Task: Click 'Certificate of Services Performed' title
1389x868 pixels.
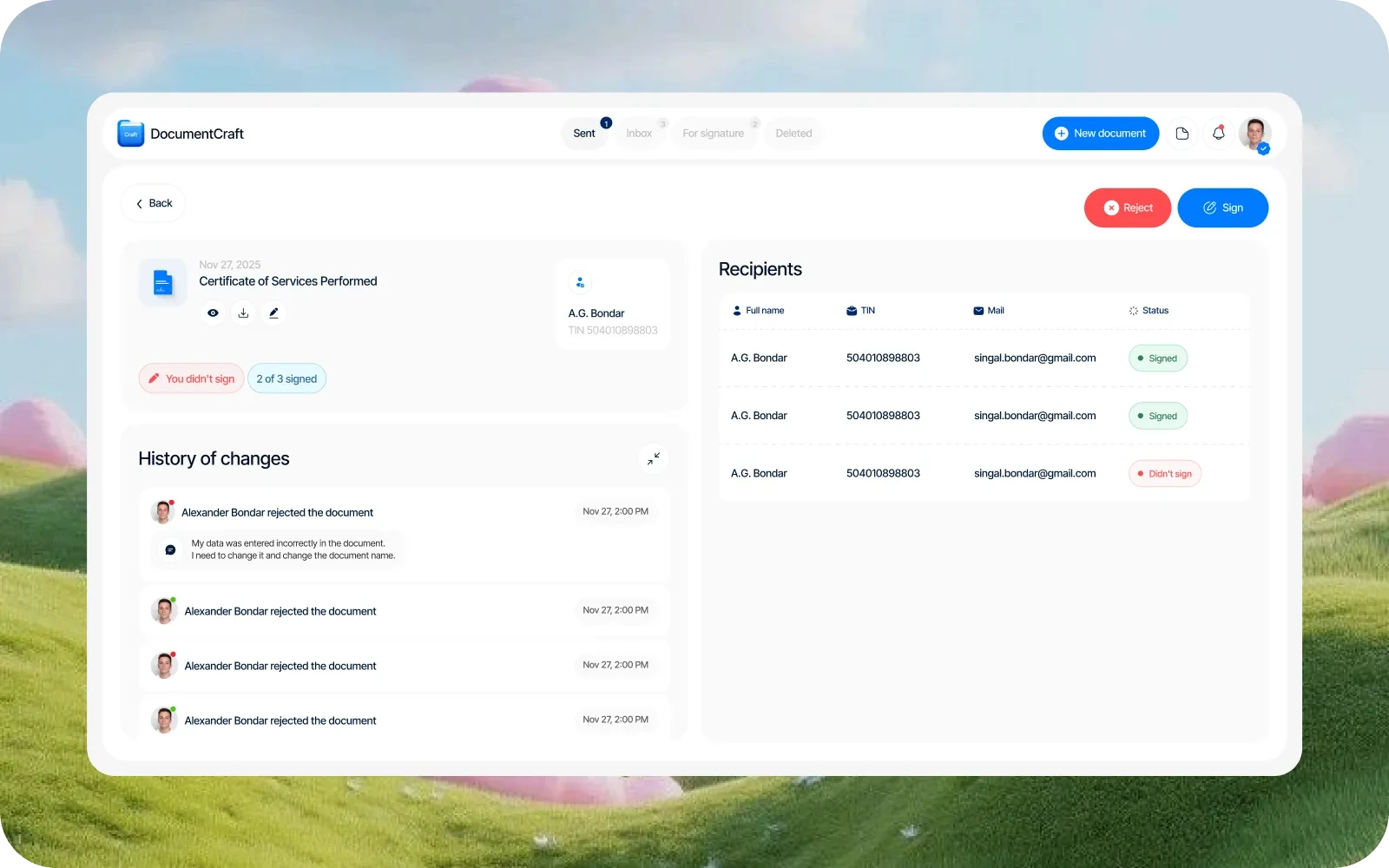Action: click(288, 281)
